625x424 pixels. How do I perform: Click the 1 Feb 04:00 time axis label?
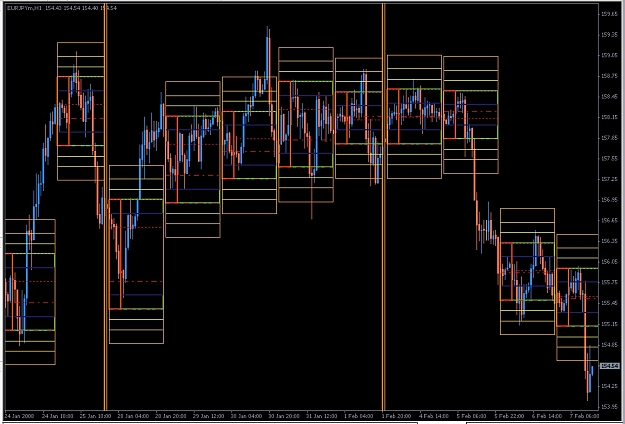[x=360, y=416]
